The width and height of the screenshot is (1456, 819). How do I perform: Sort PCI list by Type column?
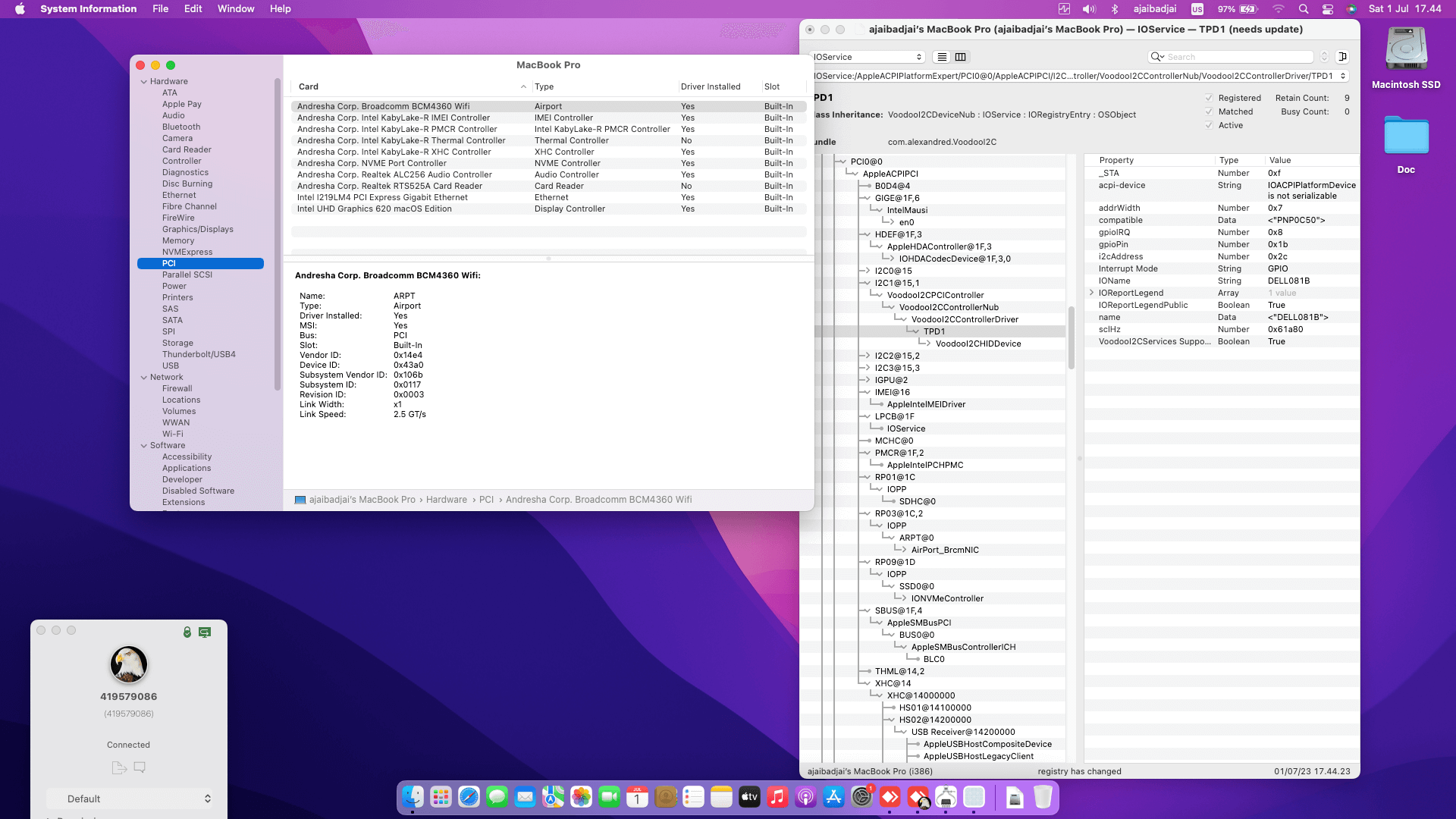click(x=605, y=86)
